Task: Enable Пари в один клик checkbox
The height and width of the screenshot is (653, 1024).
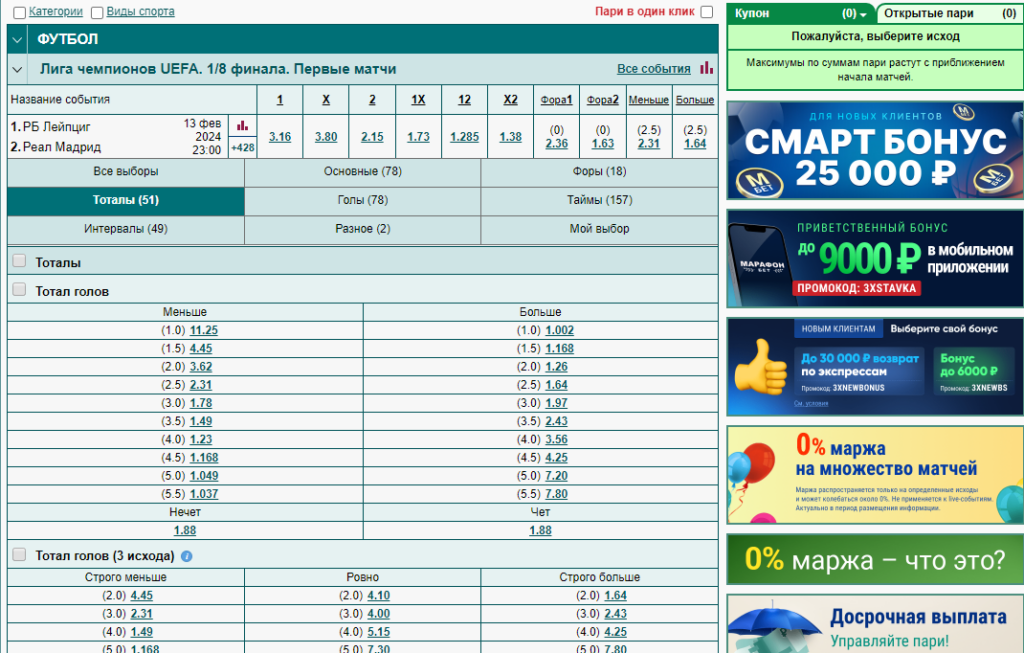Action: [707, 12]
